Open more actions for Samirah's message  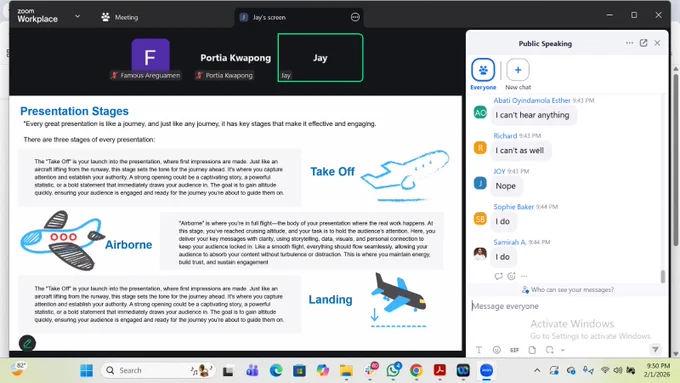tap(524, 276)
